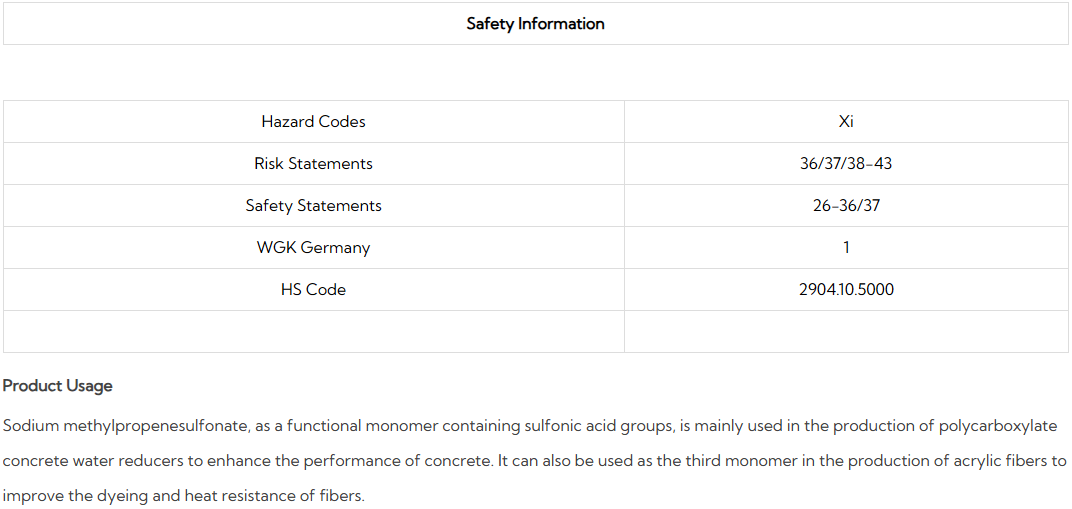Click the 36/37/38-43 risk statements value

846,164
